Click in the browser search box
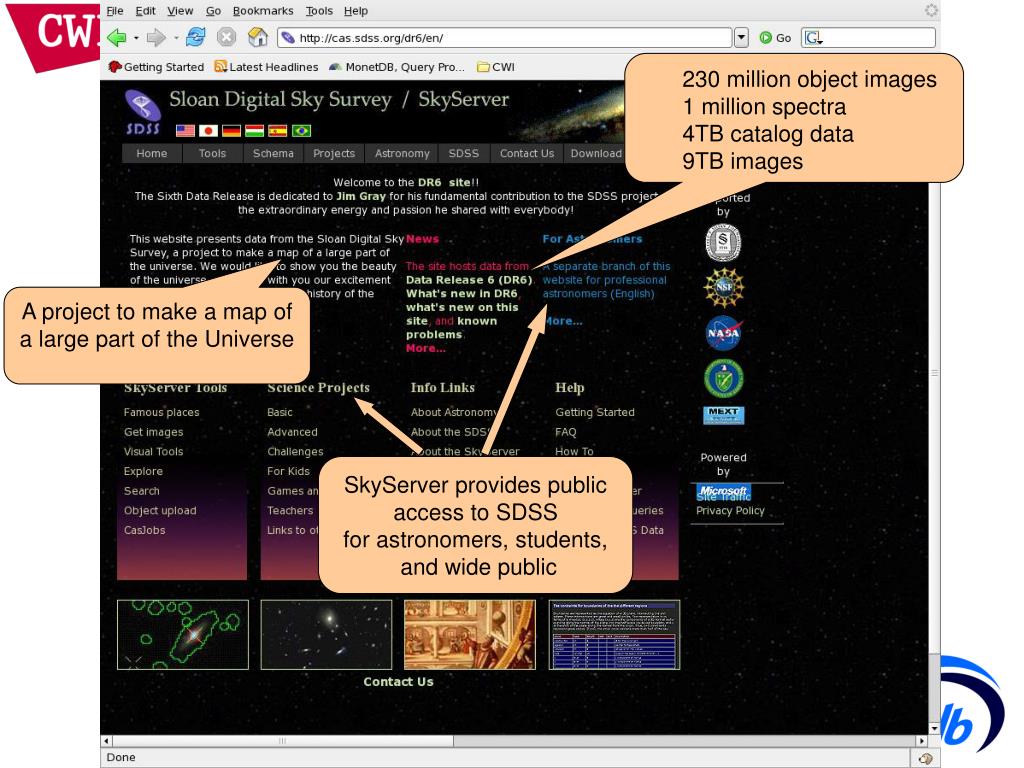Viewport: 1024px width, 768px height. point(869,38)
